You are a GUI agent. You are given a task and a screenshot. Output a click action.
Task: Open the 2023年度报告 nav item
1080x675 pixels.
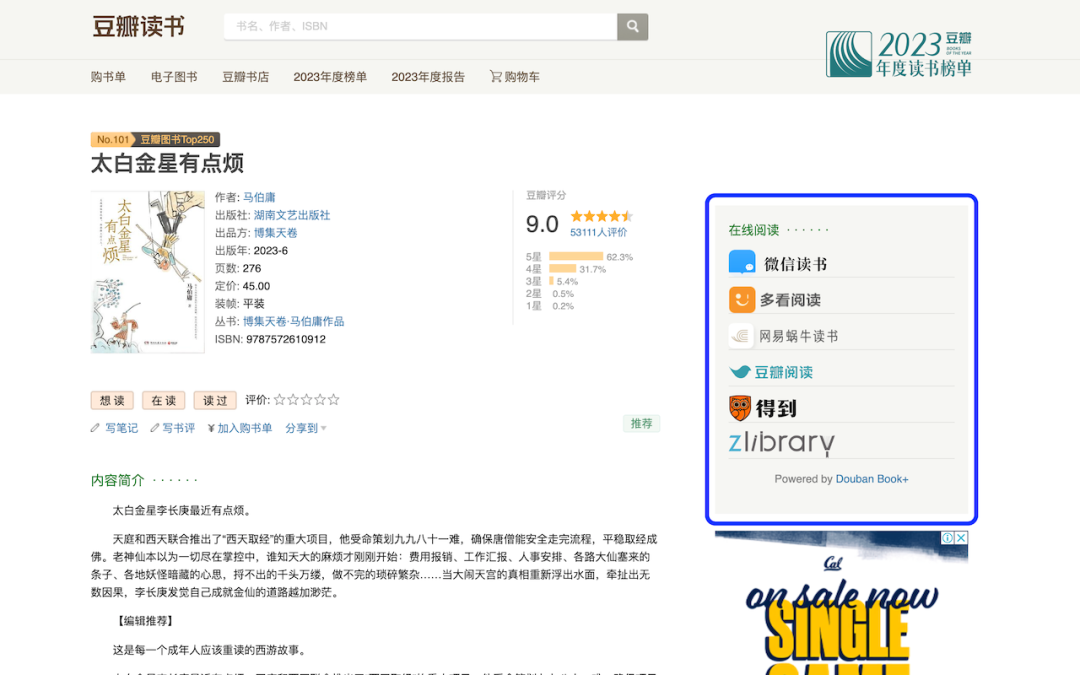428,76
